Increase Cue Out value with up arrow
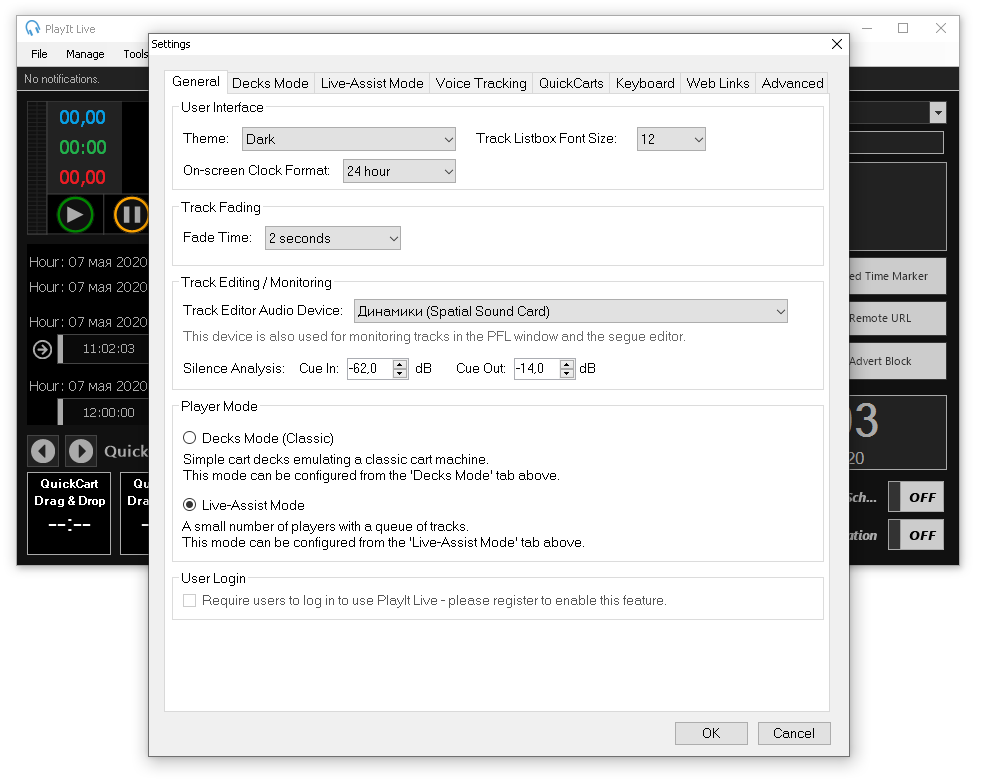This screenshot has width=983, height=781. (x=567, y=364)
